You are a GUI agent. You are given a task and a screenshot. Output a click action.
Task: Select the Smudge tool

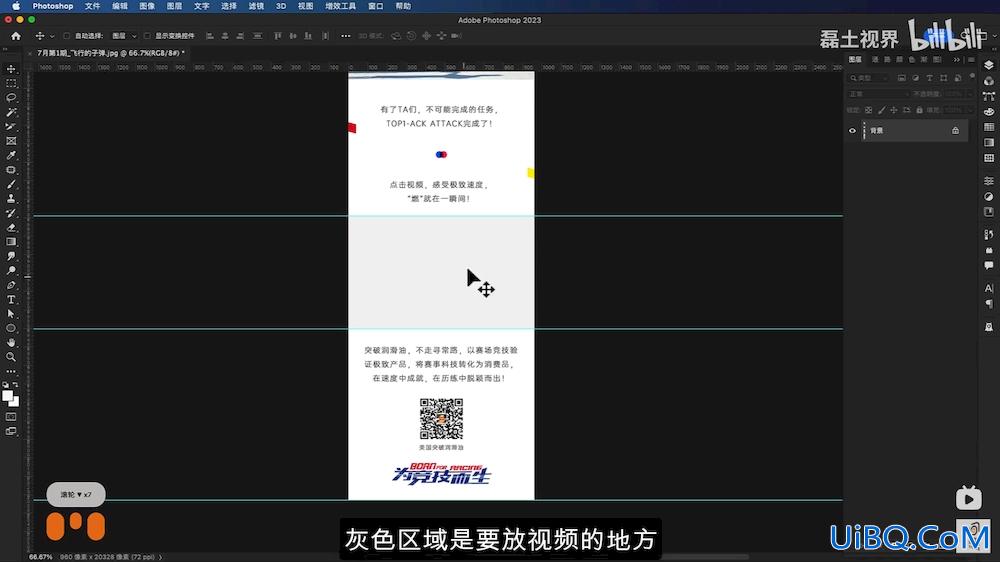point(11,256)
